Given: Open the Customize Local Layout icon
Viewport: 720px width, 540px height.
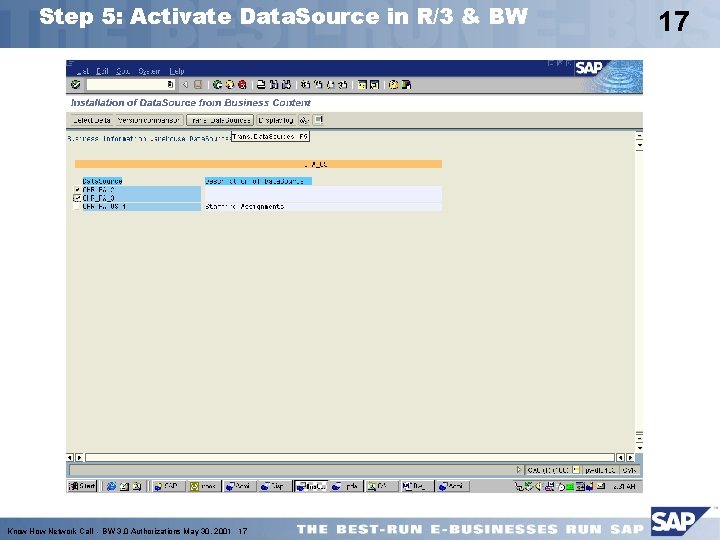Looking at the screenshot, I should [406, 84].
